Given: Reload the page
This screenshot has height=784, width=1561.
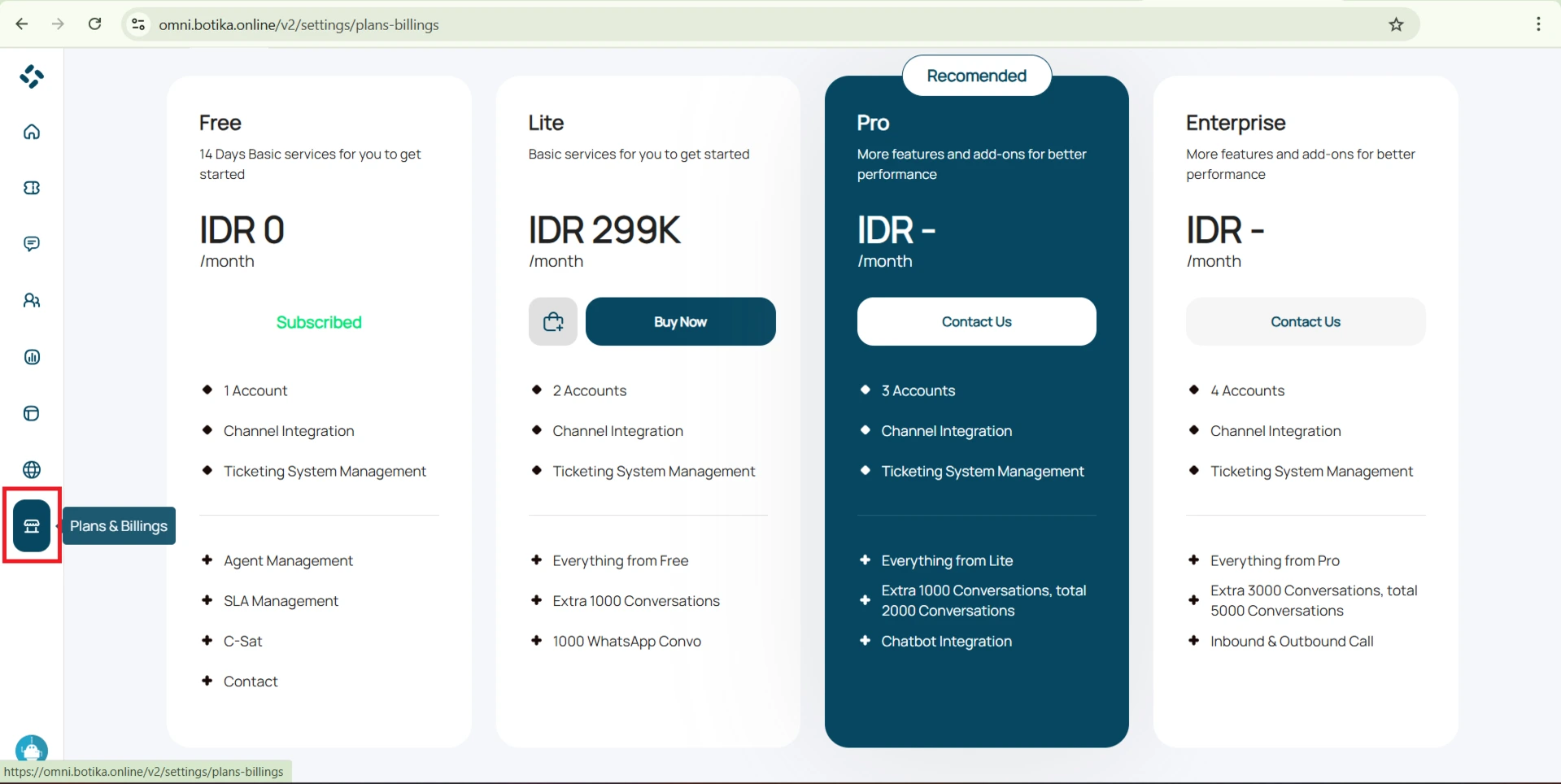Looking at the screenshot, I should (x=95, y=24).
